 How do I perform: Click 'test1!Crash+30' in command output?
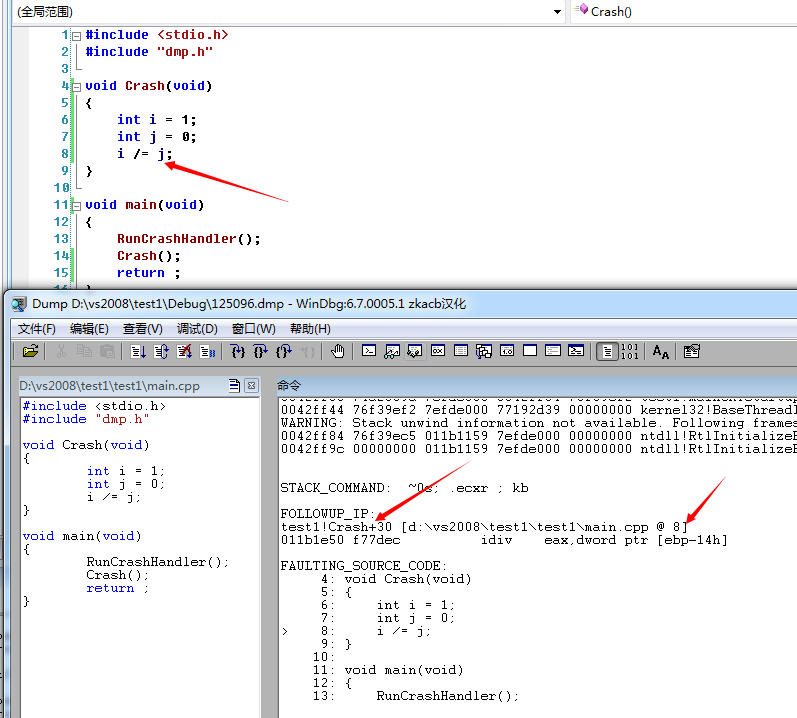[x=336, y=527]
